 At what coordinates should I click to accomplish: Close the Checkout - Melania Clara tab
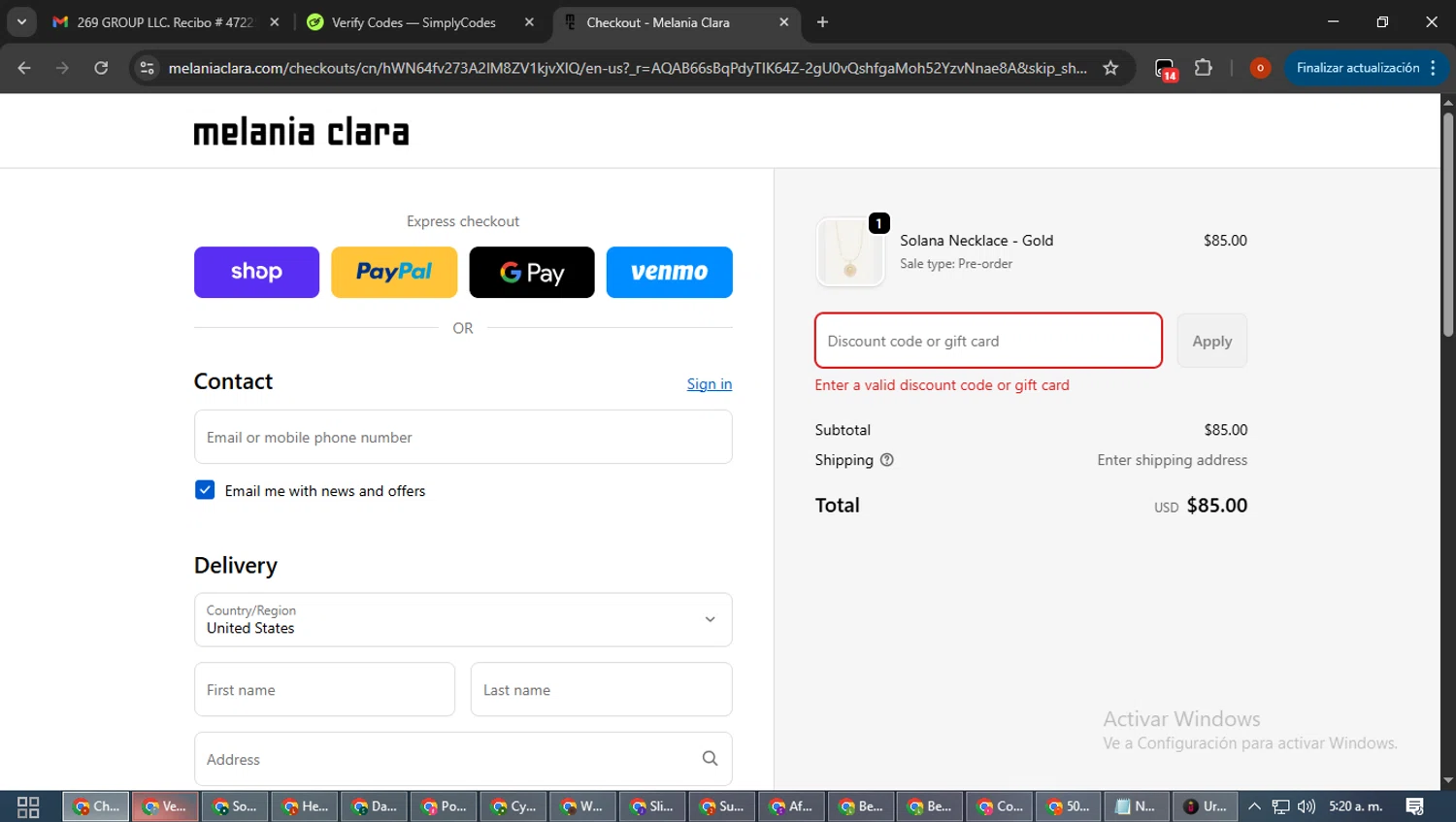784,22
